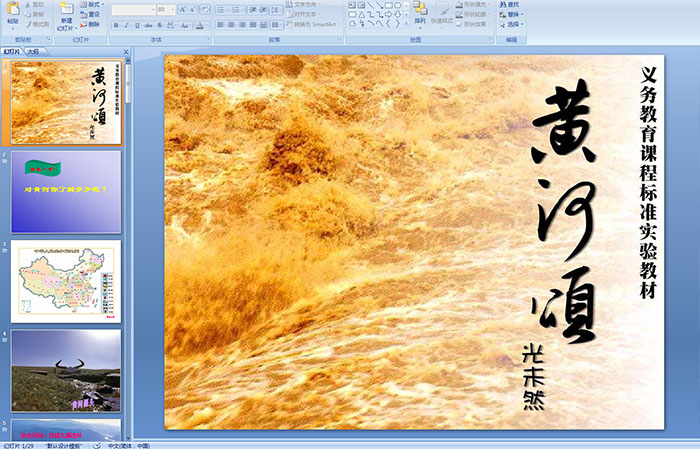Click the Clear Formatting eraser icon

point(205,9)
